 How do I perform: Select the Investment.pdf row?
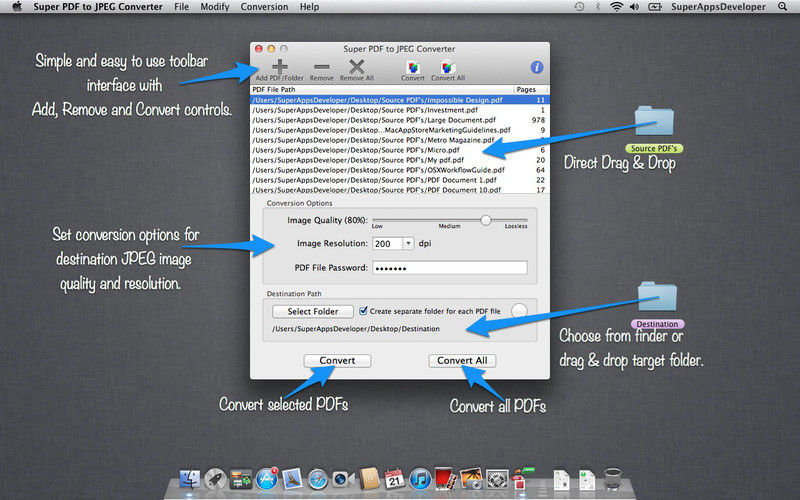pos(399,110)
